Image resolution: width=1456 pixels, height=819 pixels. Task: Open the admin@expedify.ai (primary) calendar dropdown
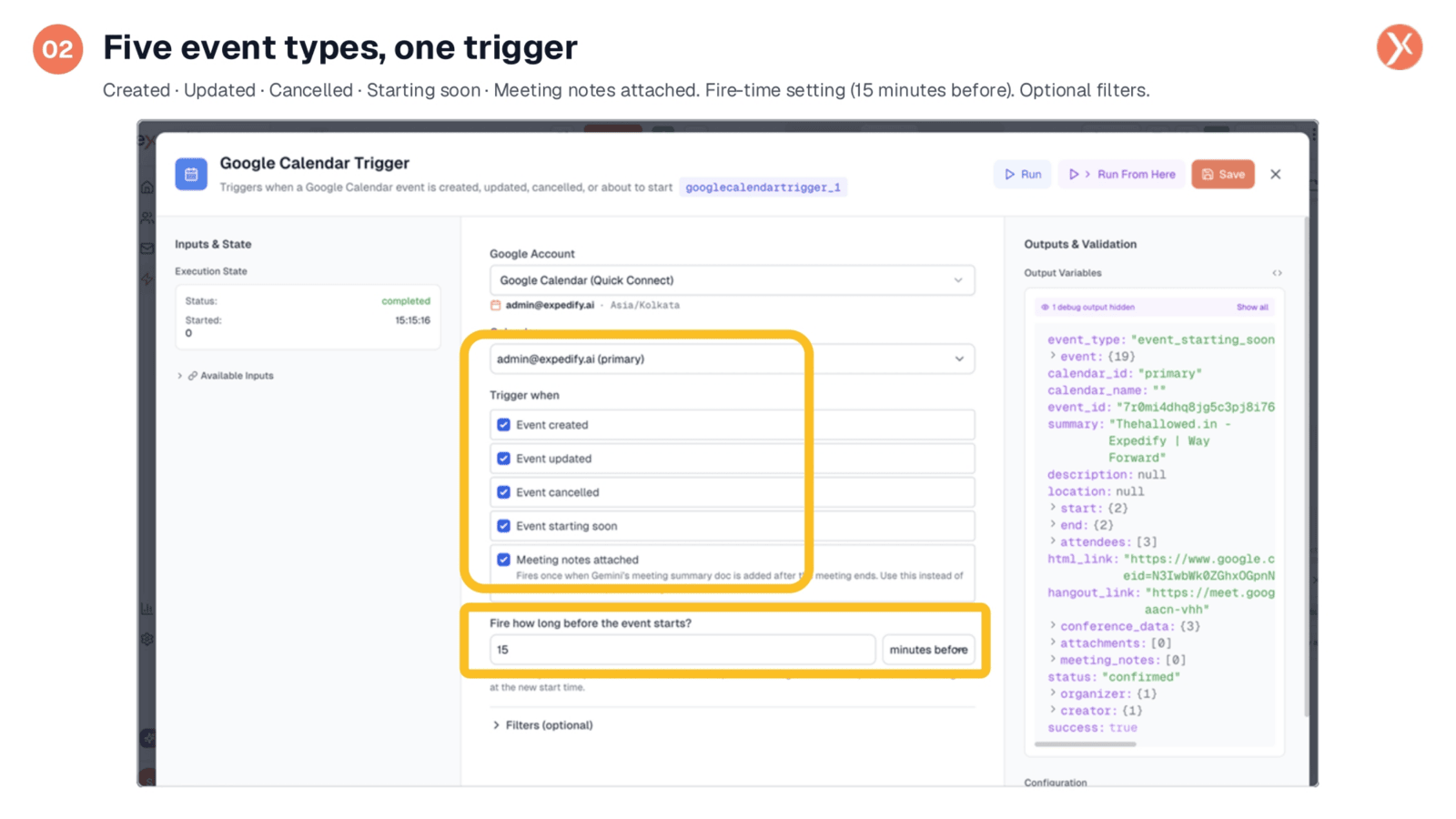[732, 359]
